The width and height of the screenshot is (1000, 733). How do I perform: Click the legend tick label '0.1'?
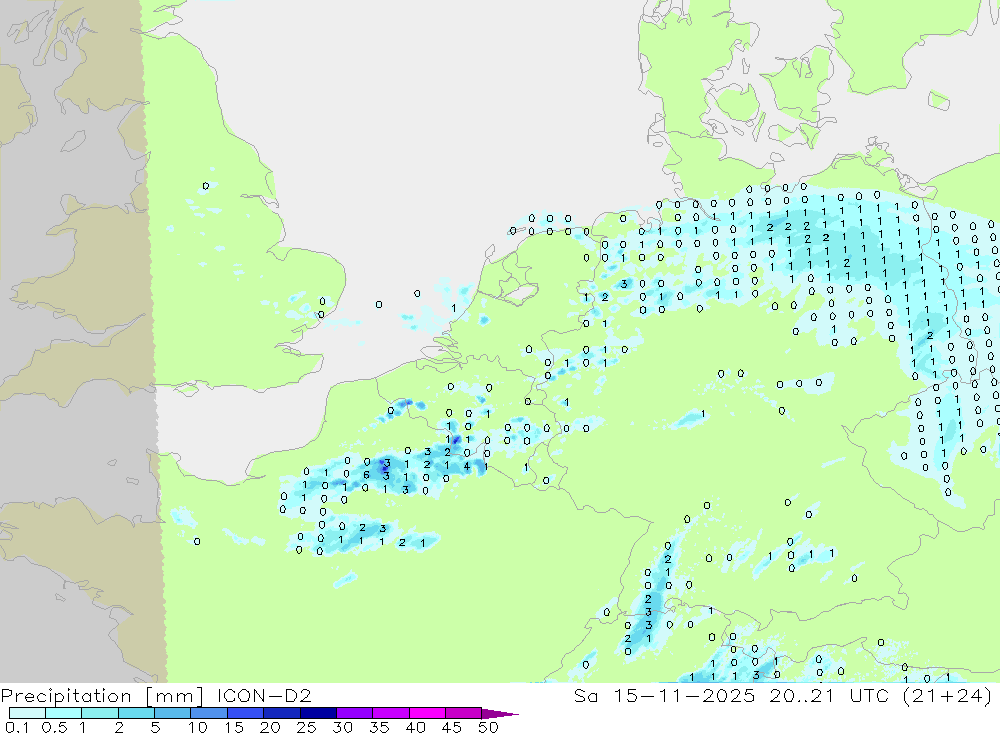[x=17, y=727]
